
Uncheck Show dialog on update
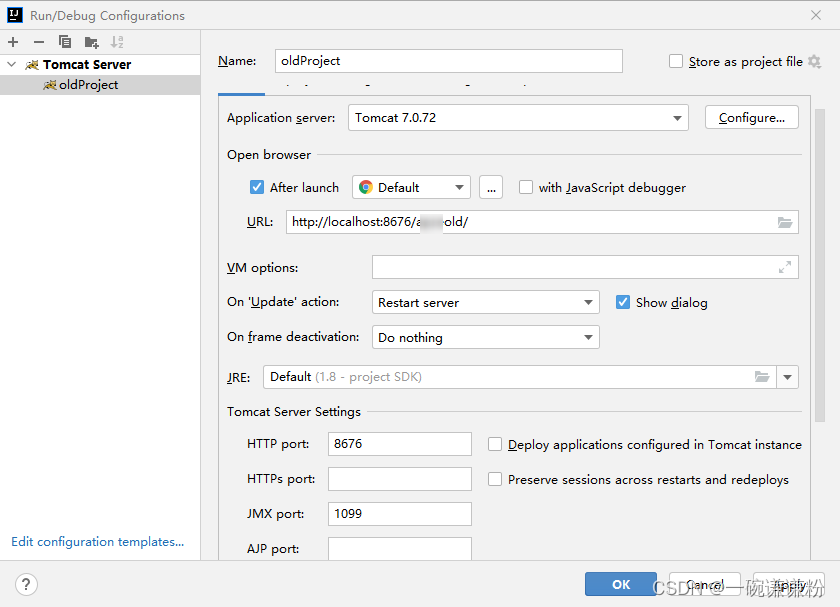click(x=622, y=302)
